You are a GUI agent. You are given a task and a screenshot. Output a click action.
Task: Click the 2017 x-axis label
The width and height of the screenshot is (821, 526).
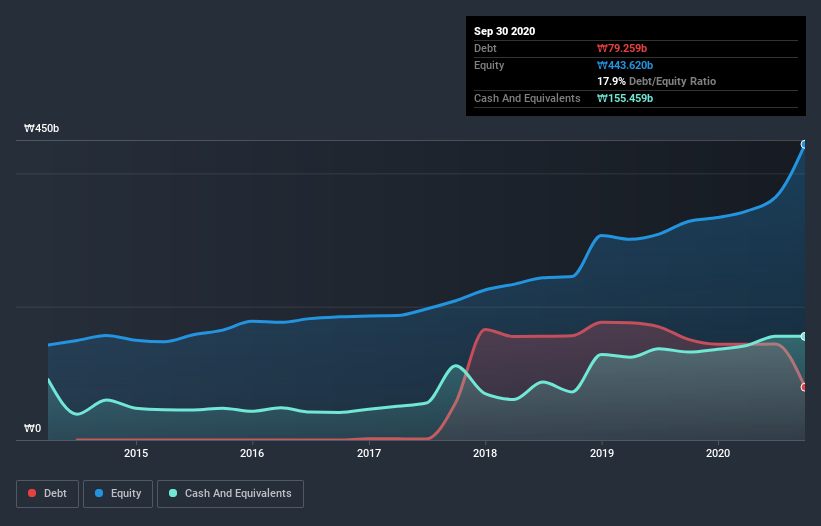369,453
